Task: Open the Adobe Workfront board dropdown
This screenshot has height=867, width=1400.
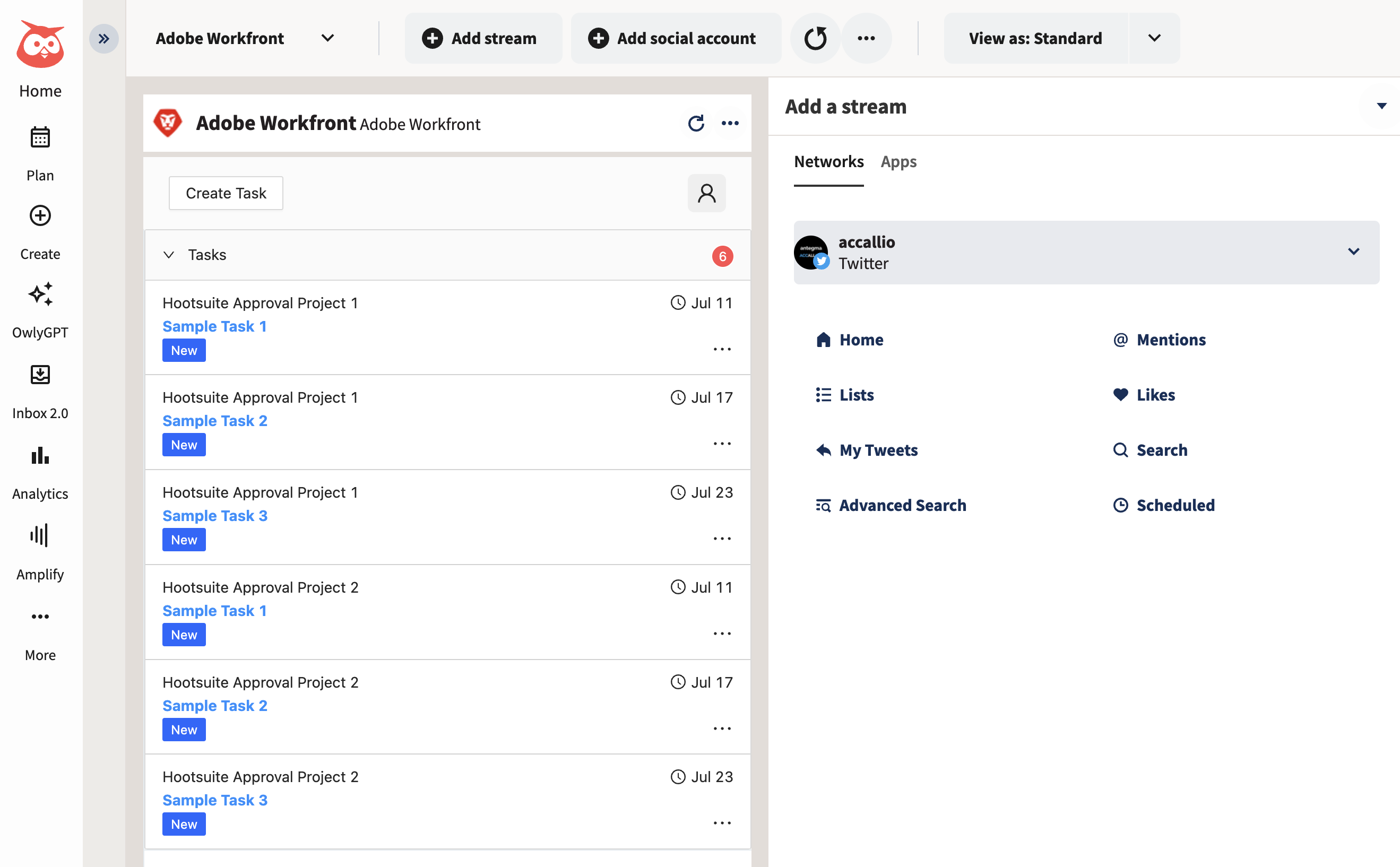Action: (x=246, y=38)
